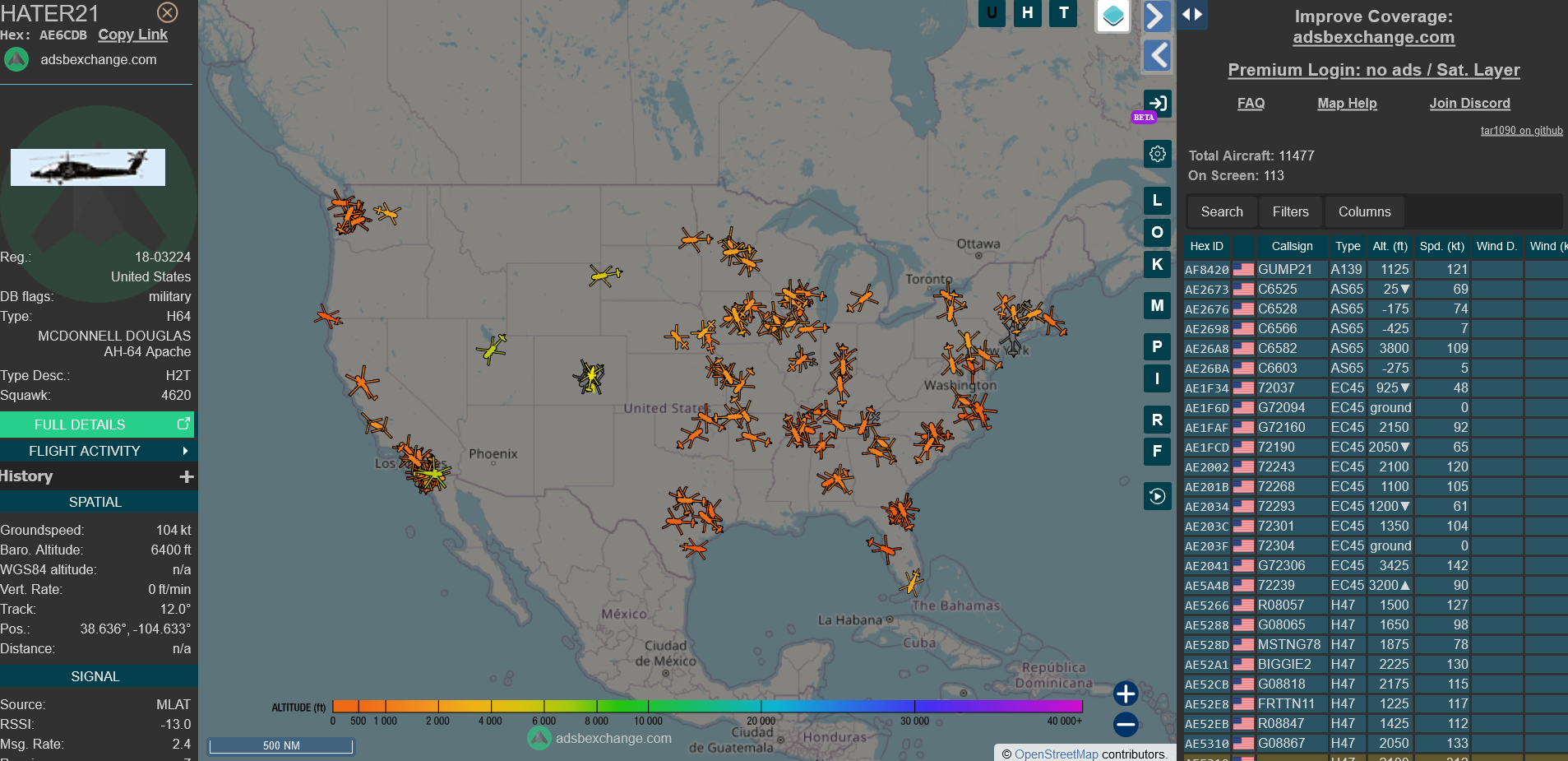Click the SIGNAL section header

(x=96, y=676)
